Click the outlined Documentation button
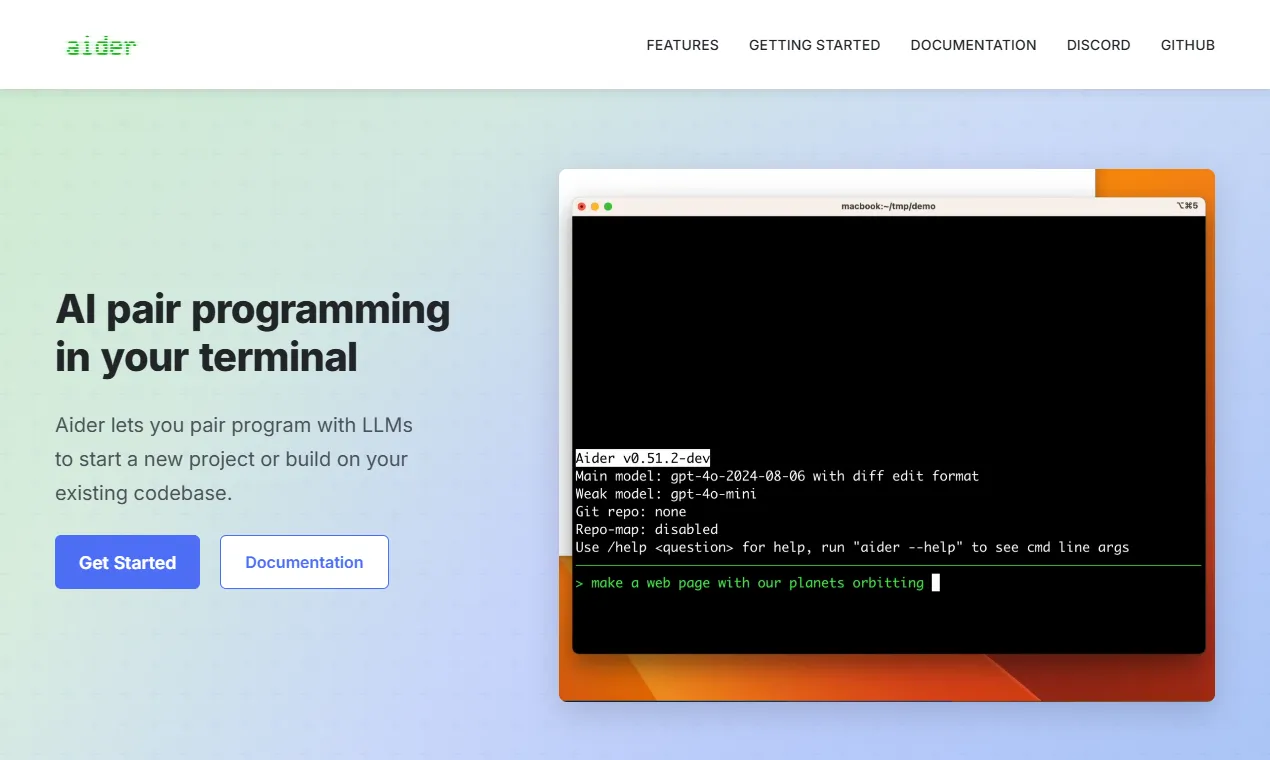Viewport: 1270px width, 760px height. [x=304, y=562]
